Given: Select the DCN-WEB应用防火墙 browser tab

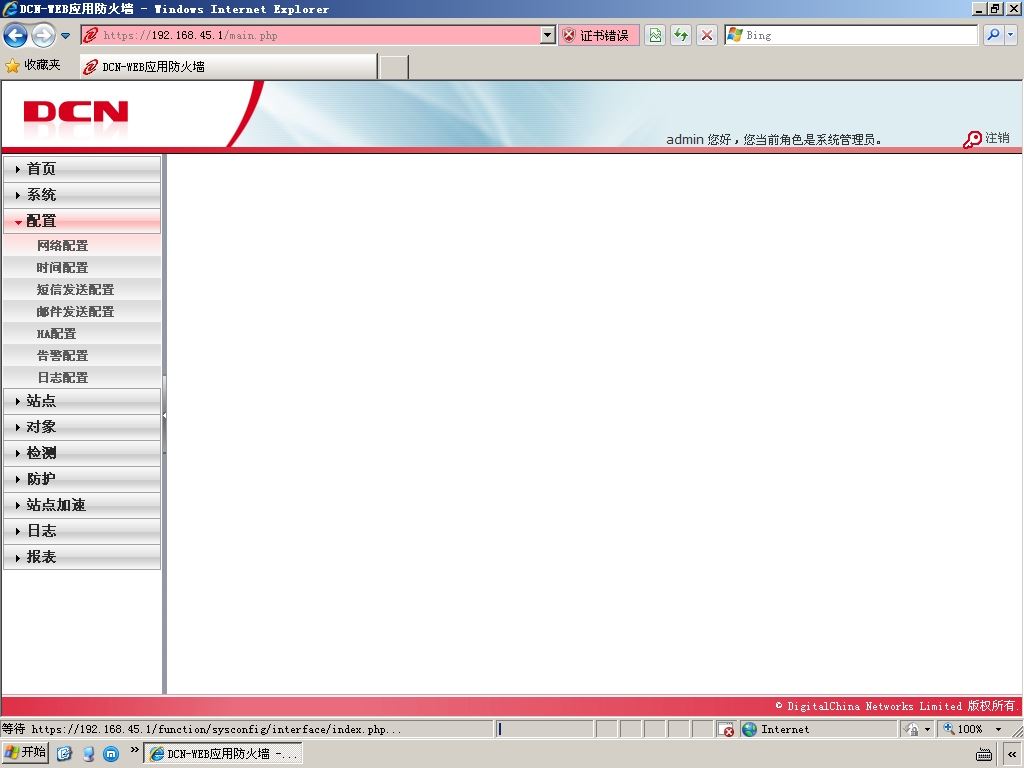Looking at the screenshot, I should pyautogui.click(x=229, y=67).
